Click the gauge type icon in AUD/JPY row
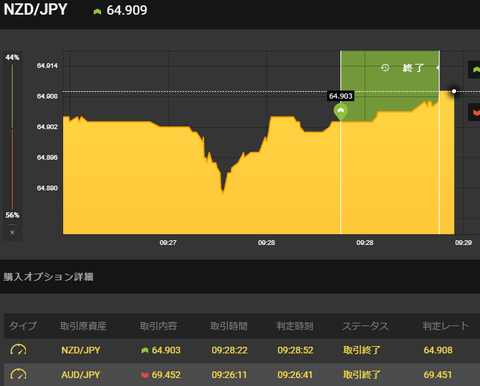 pyautogui.click(x=18, y=374)
